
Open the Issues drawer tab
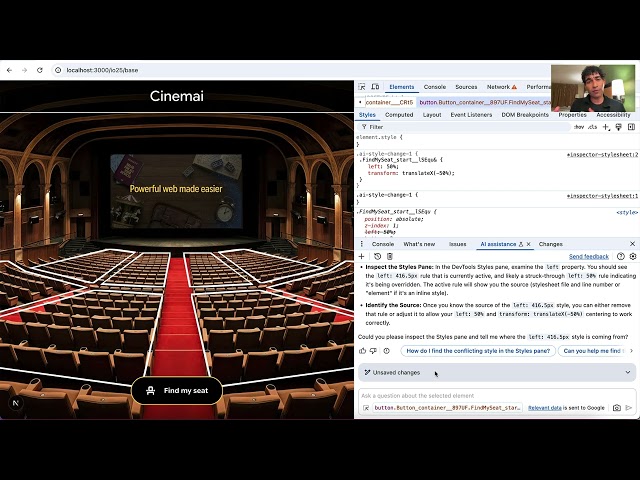click(458, 244)
